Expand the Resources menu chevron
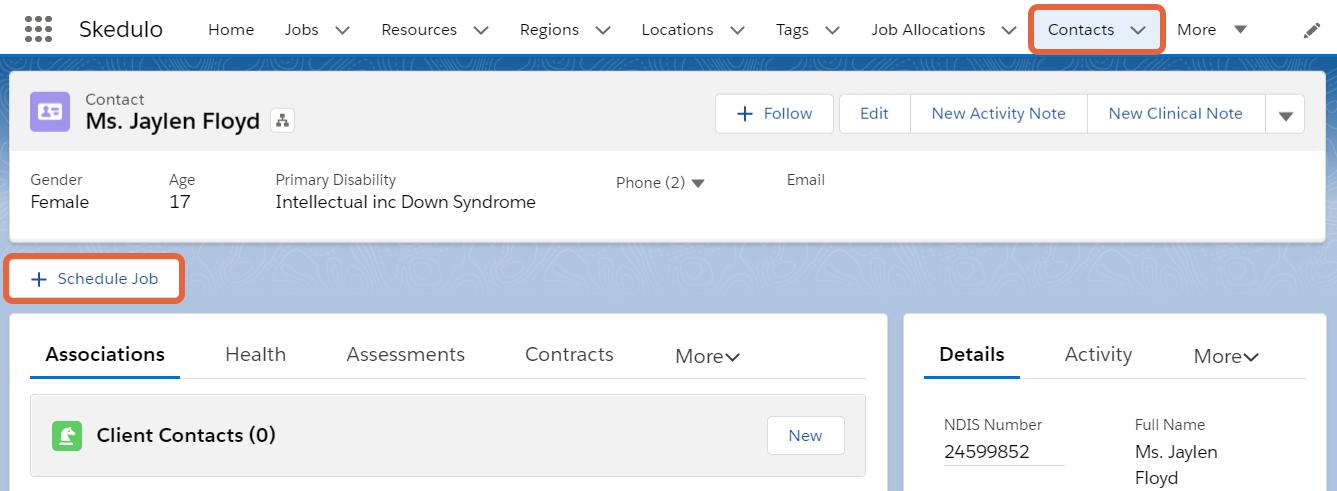Viewport: 1337px width, 491px height. click(481, 30)
